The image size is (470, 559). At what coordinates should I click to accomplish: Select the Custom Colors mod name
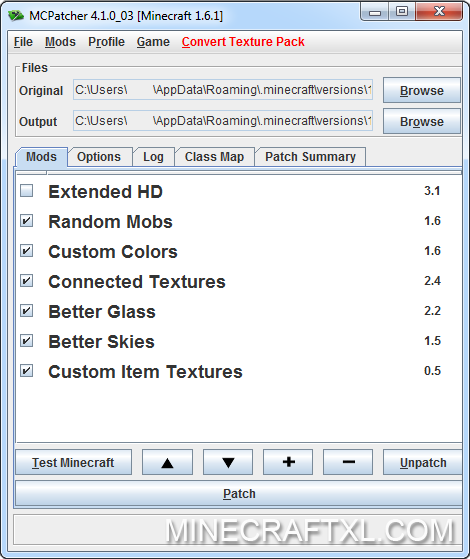pyautogui.click(x=113, y=252)
